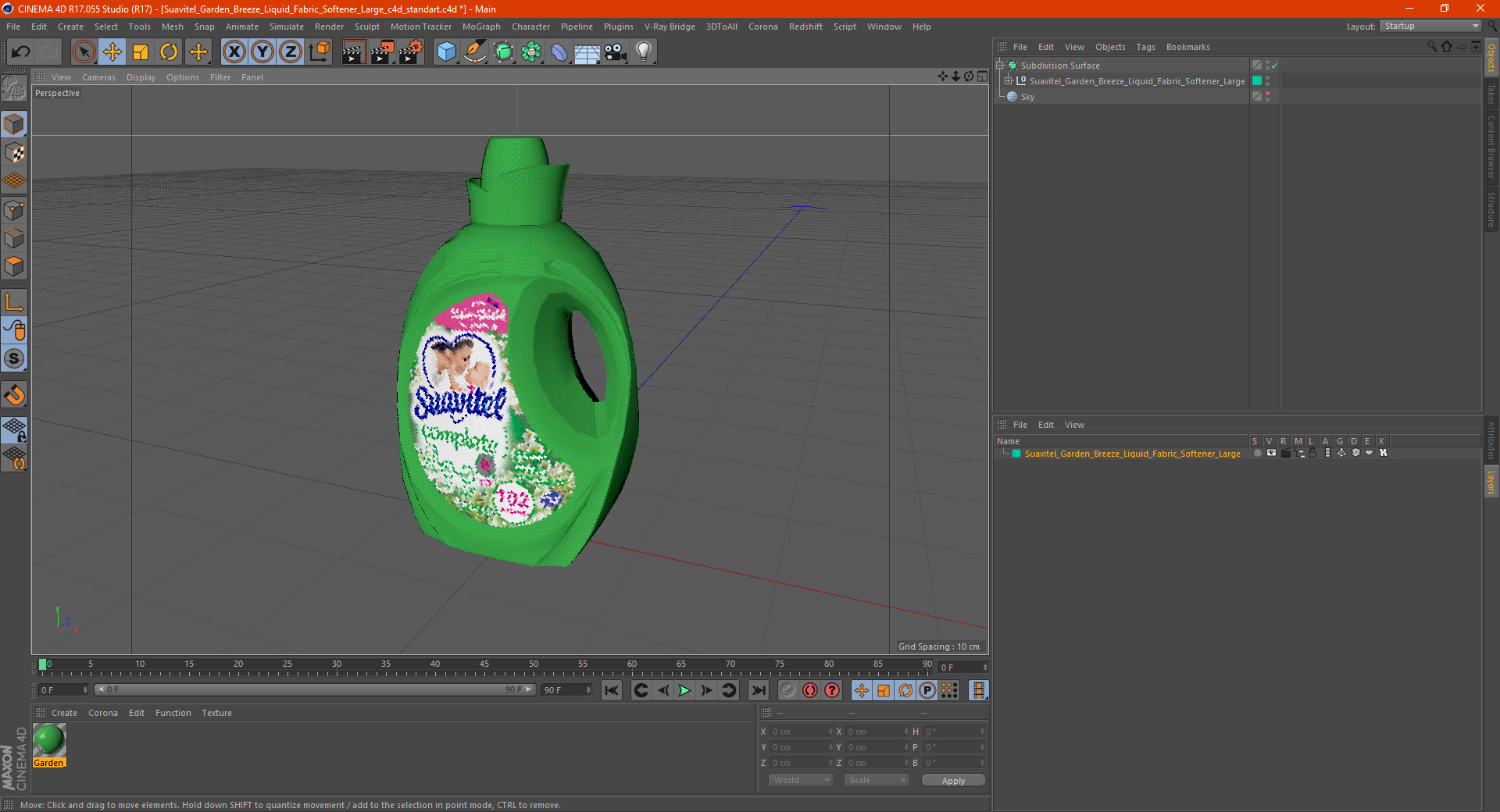The height and width of the screenshot is (812, 1500).
Task: Activate the Rotate tool
Action: pyautogui.click(x=169, y=52)
